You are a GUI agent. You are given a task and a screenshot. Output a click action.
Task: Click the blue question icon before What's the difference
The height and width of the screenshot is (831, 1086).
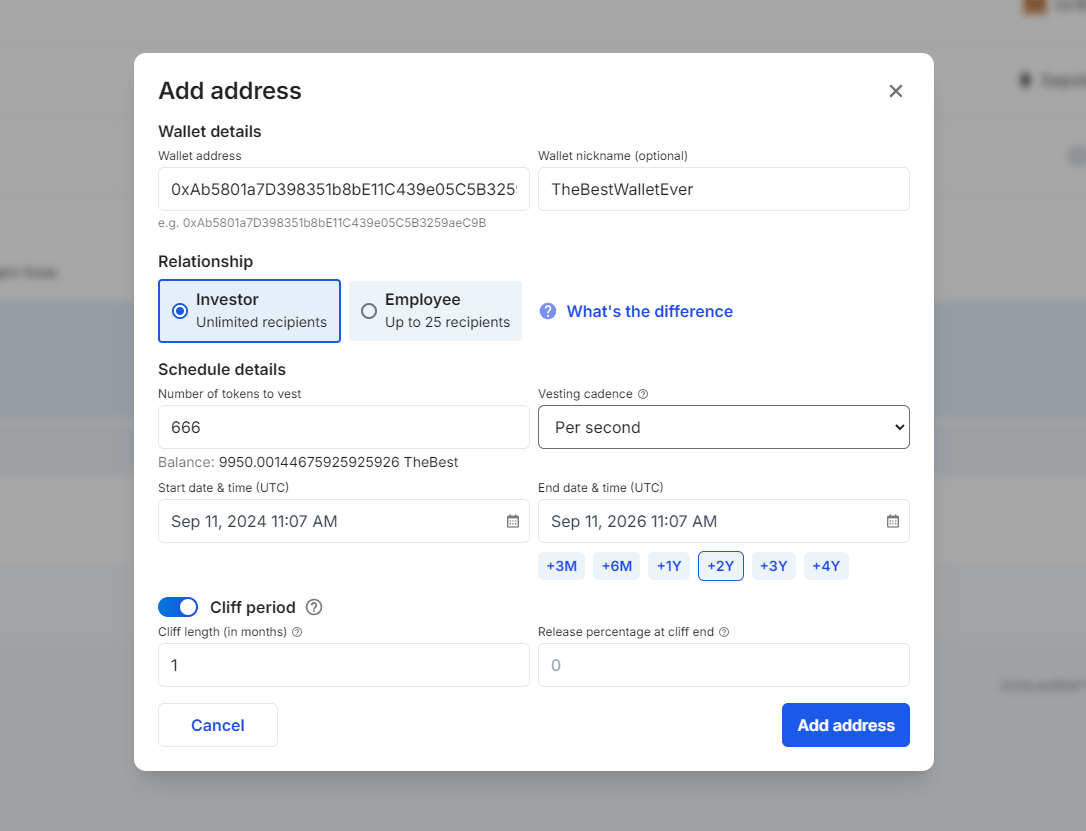point(548,311)
